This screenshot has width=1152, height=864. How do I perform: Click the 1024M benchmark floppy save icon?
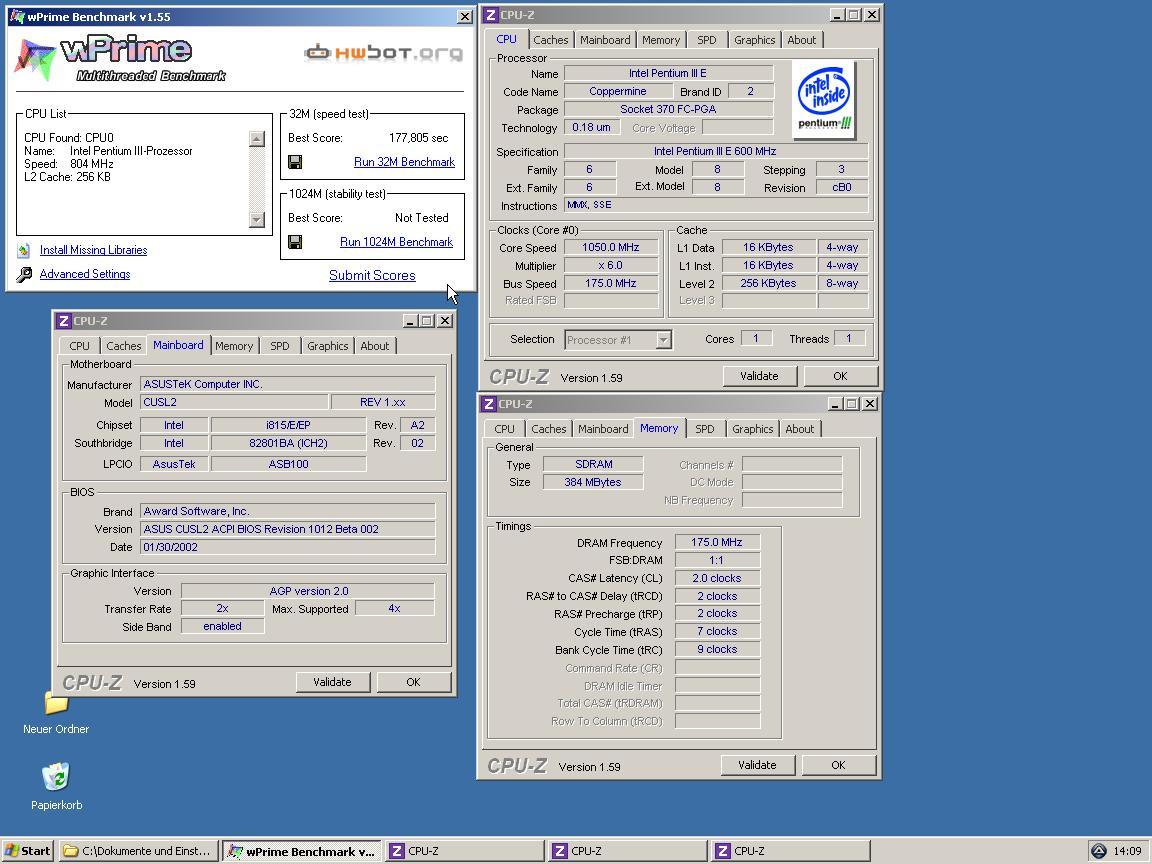pyautogui.click(x=295, y=242)
